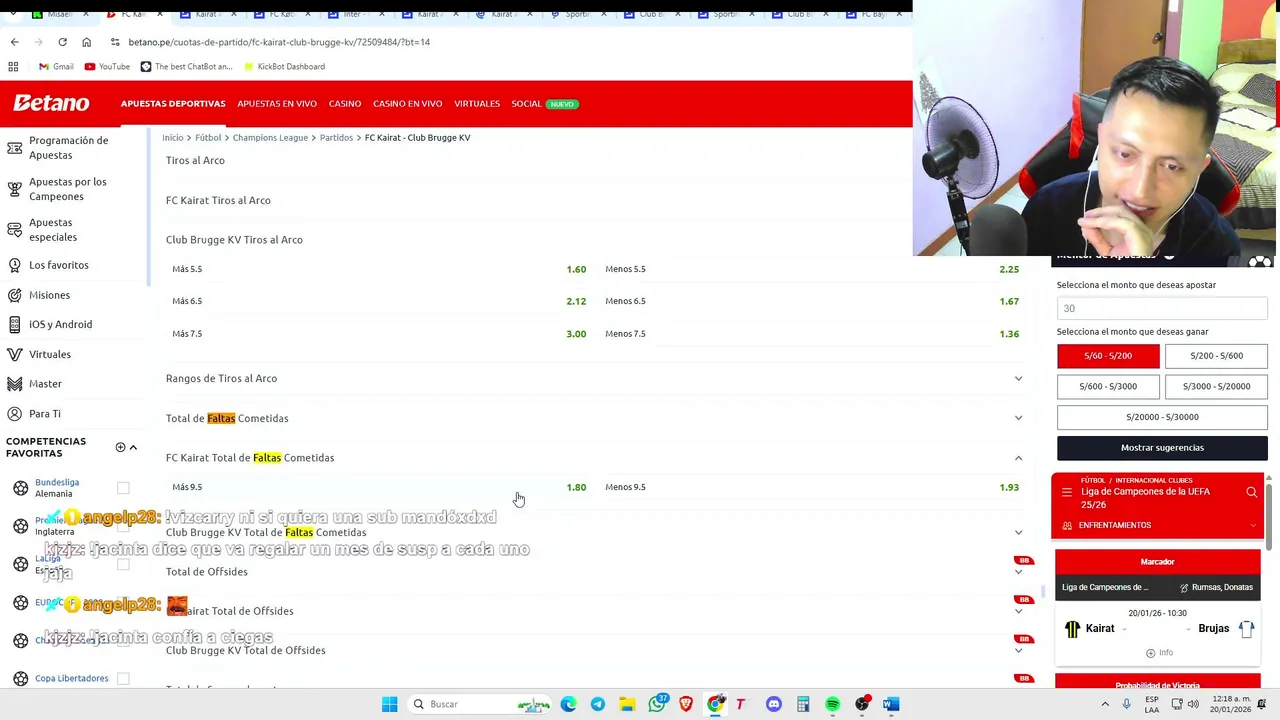Screen dimensions: 1280x720
Task: Open Apuestas en Vivo tab
Action: tap(277, 104)
